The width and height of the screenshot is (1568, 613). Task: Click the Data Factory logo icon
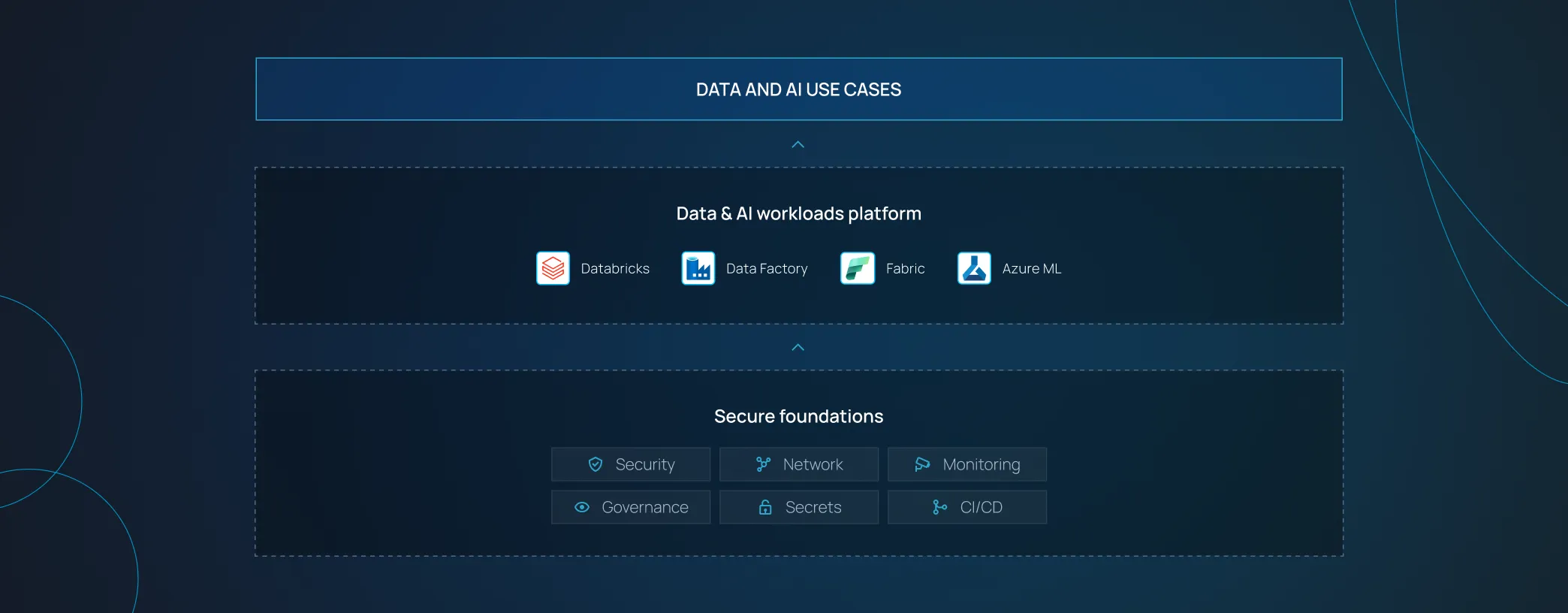click(x=698, y=268)
